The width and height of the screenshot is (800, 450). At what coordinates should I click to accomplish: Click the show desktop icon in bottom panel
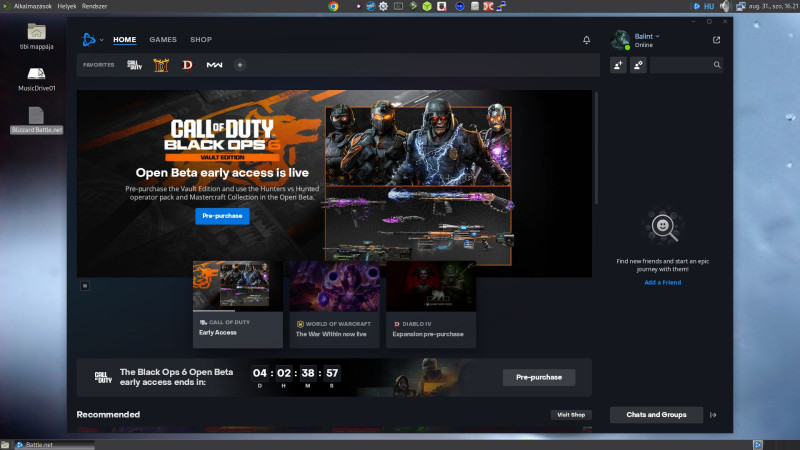point(5,445)
